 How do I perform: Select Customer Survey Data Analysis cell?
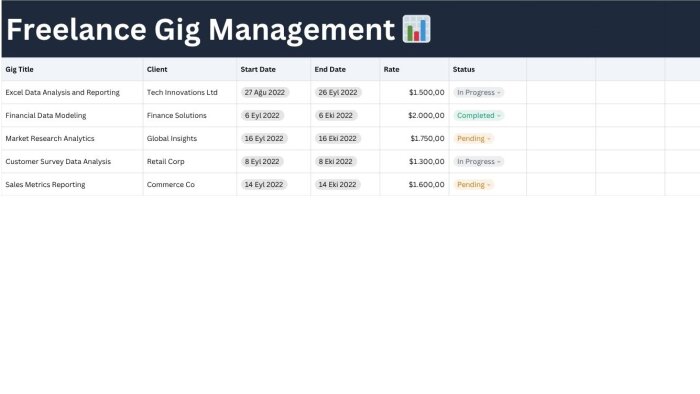pos(72,162)
